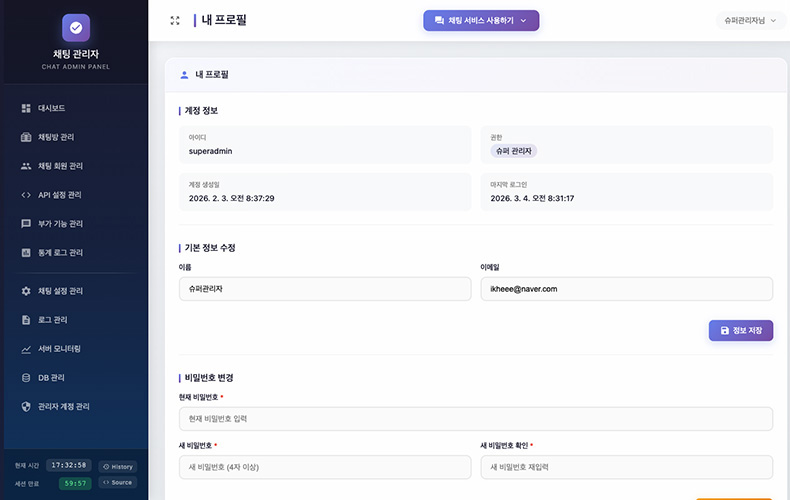This screenshot has width=790, height=500.
Task: Click the 채팅 관리자 title text
Action: 76,54
